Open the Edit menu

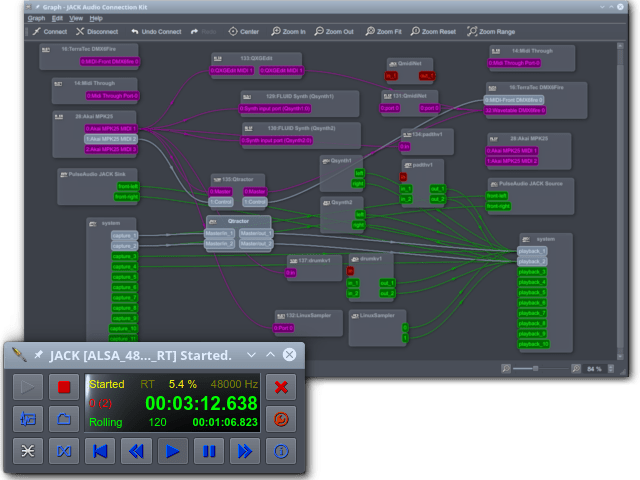57,18
